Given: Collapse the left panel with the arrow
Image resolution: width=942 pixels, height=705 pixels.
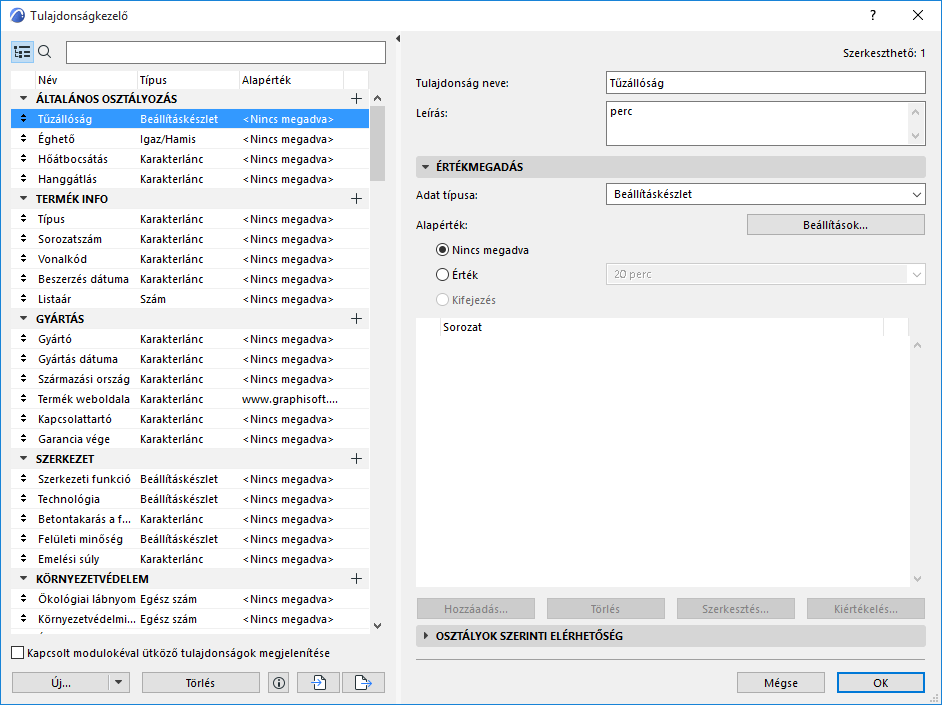Looking at the screenshot, I should coord(398,39).
